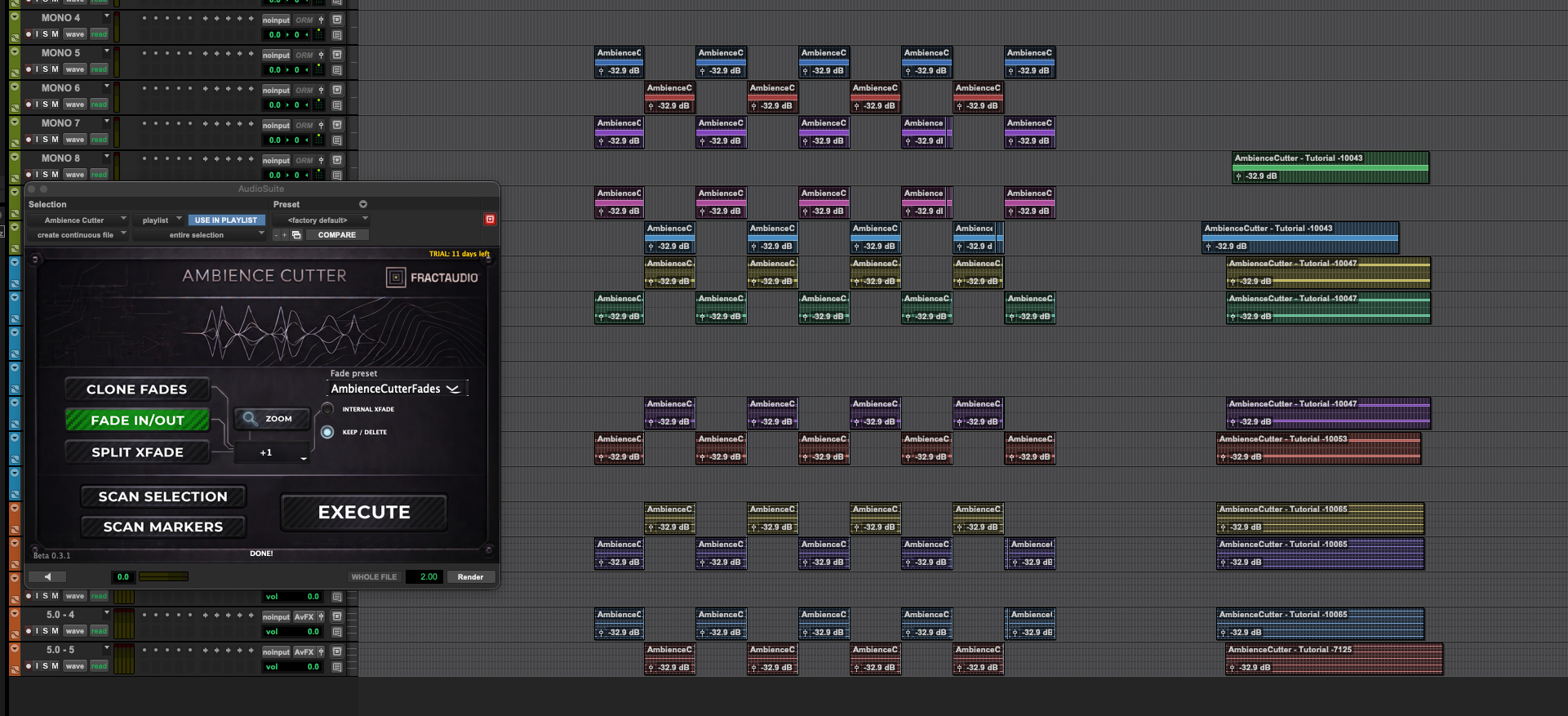Record-enable the MONO 4 track

(29, 34)
